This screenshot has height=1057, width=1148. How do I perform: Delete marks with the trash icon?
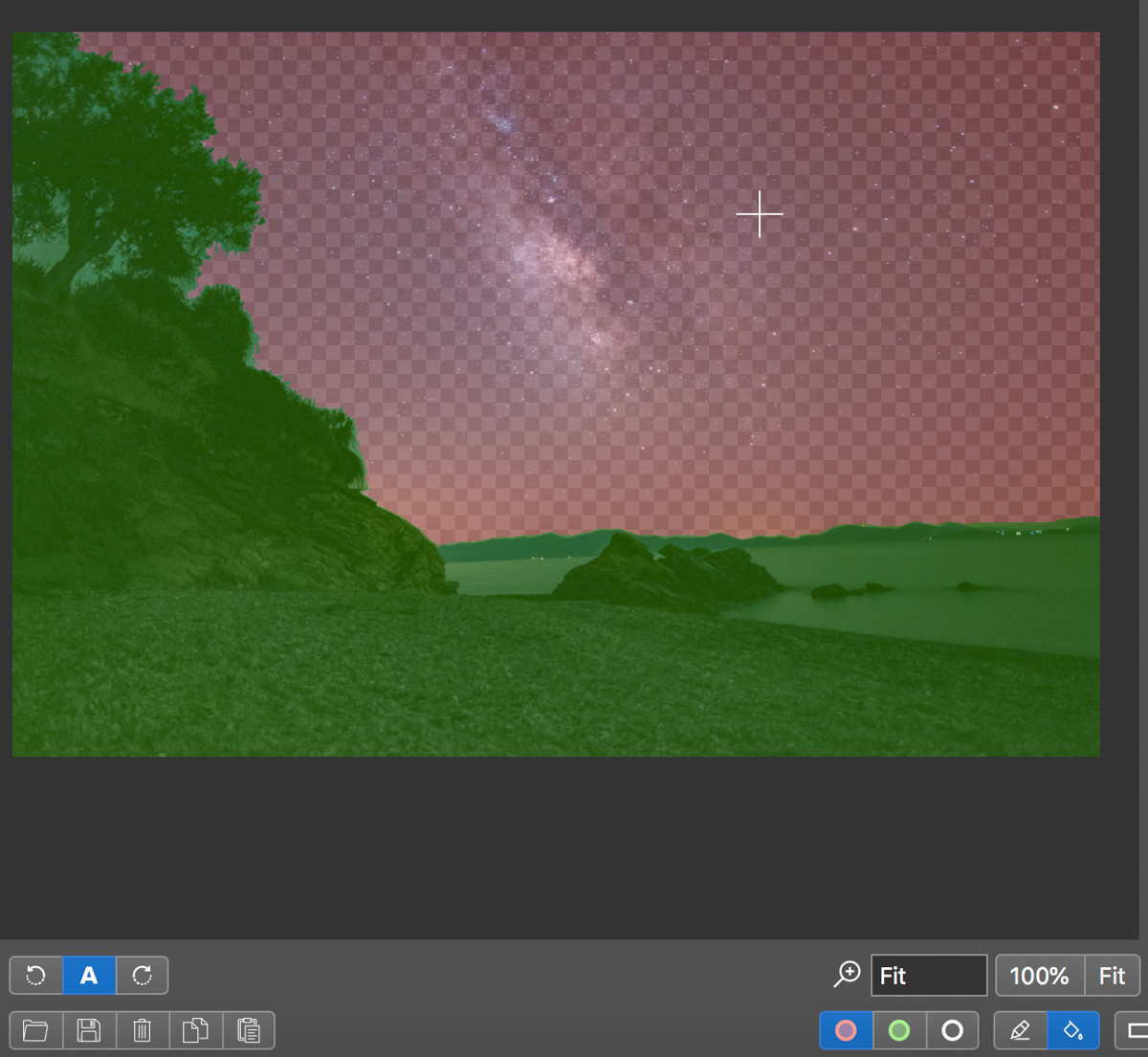[142, 1030]
